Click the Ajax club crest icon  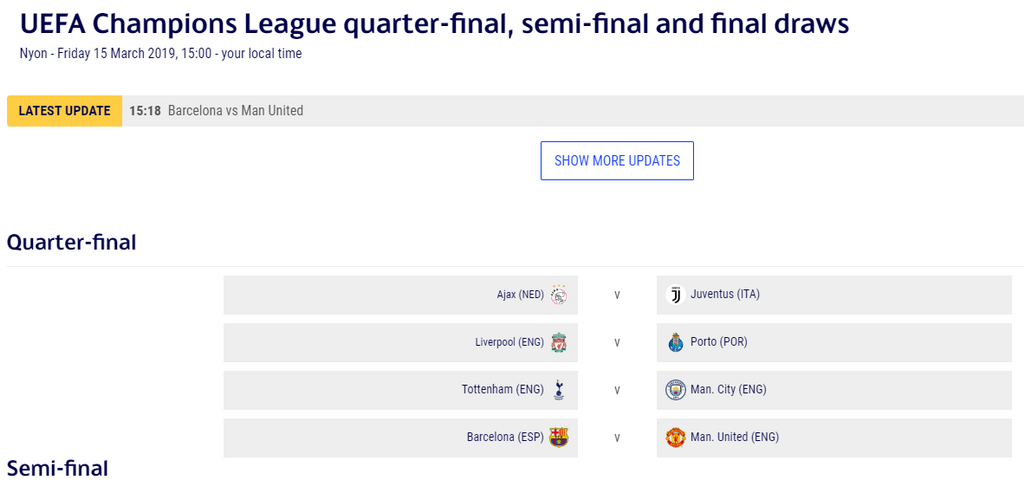[x=559, y=295]
